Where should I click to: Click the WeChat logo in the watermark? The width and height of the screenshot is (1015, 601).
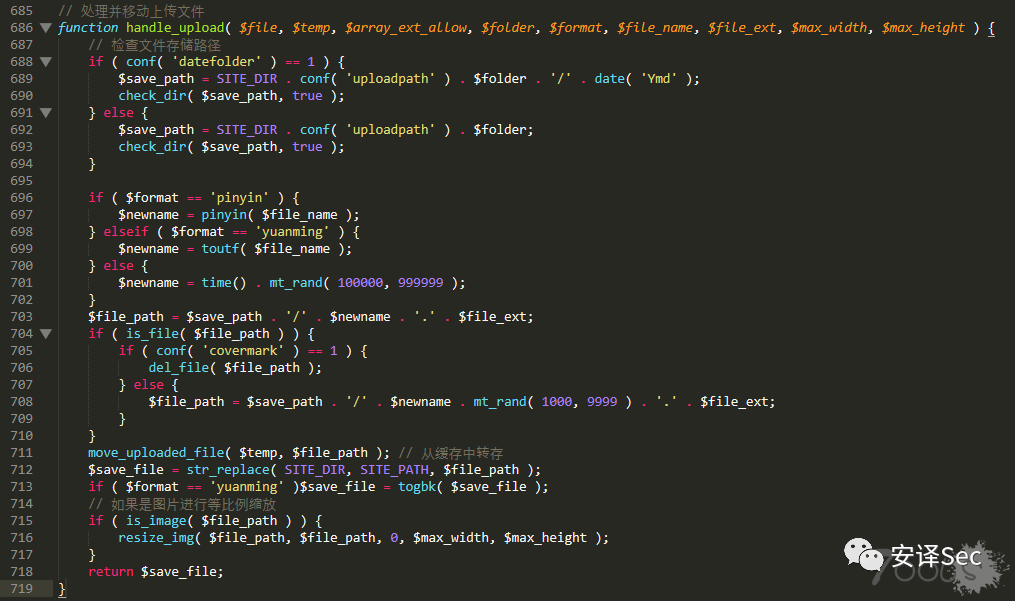coord(863,554)
